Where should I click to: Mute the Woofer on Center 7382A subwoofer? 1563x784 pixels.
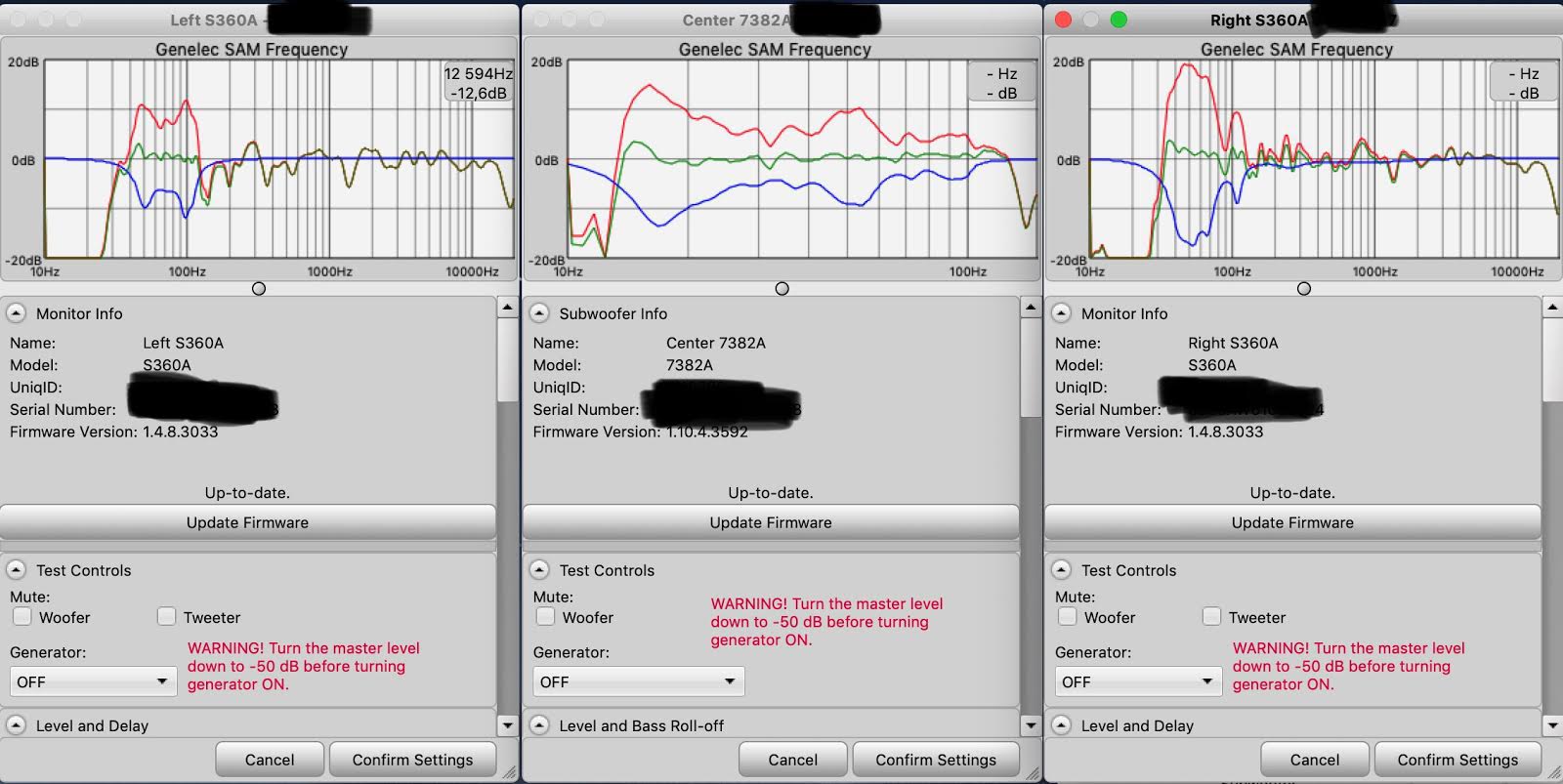(x=546, y=617)
